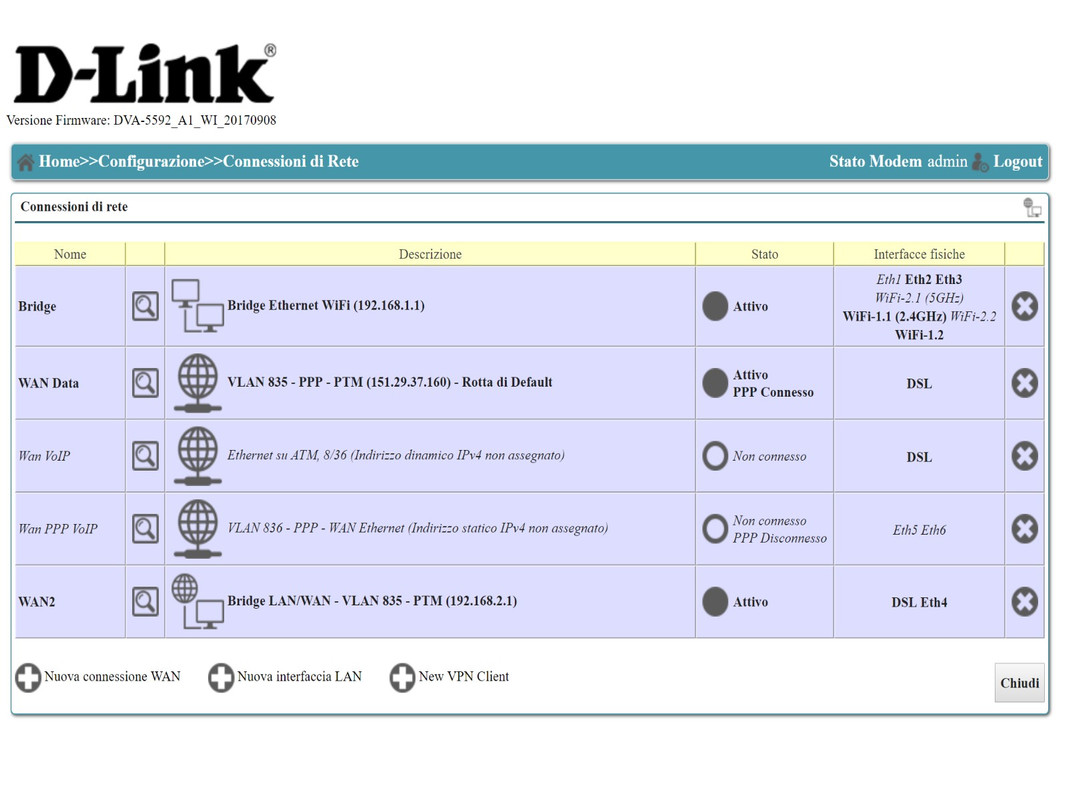Click 'Bridge LAN/WAN - VLAN 835 - PTM' description
Image resolution: width=1067 pixels, height=800 pixels.
(x=372, y=600)
